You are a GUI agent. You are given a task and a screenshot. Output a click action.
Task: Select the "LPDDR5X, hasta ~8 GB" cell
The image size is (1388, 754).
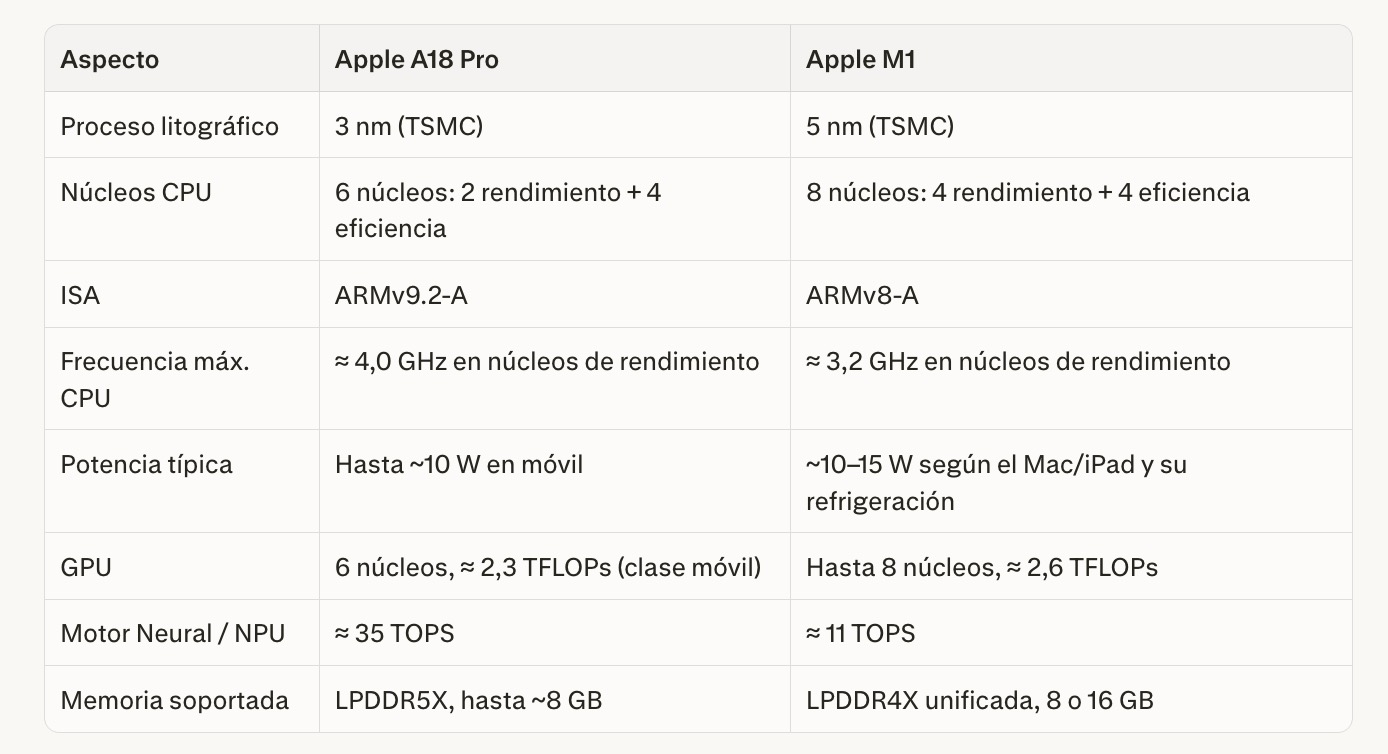[469, 700]
